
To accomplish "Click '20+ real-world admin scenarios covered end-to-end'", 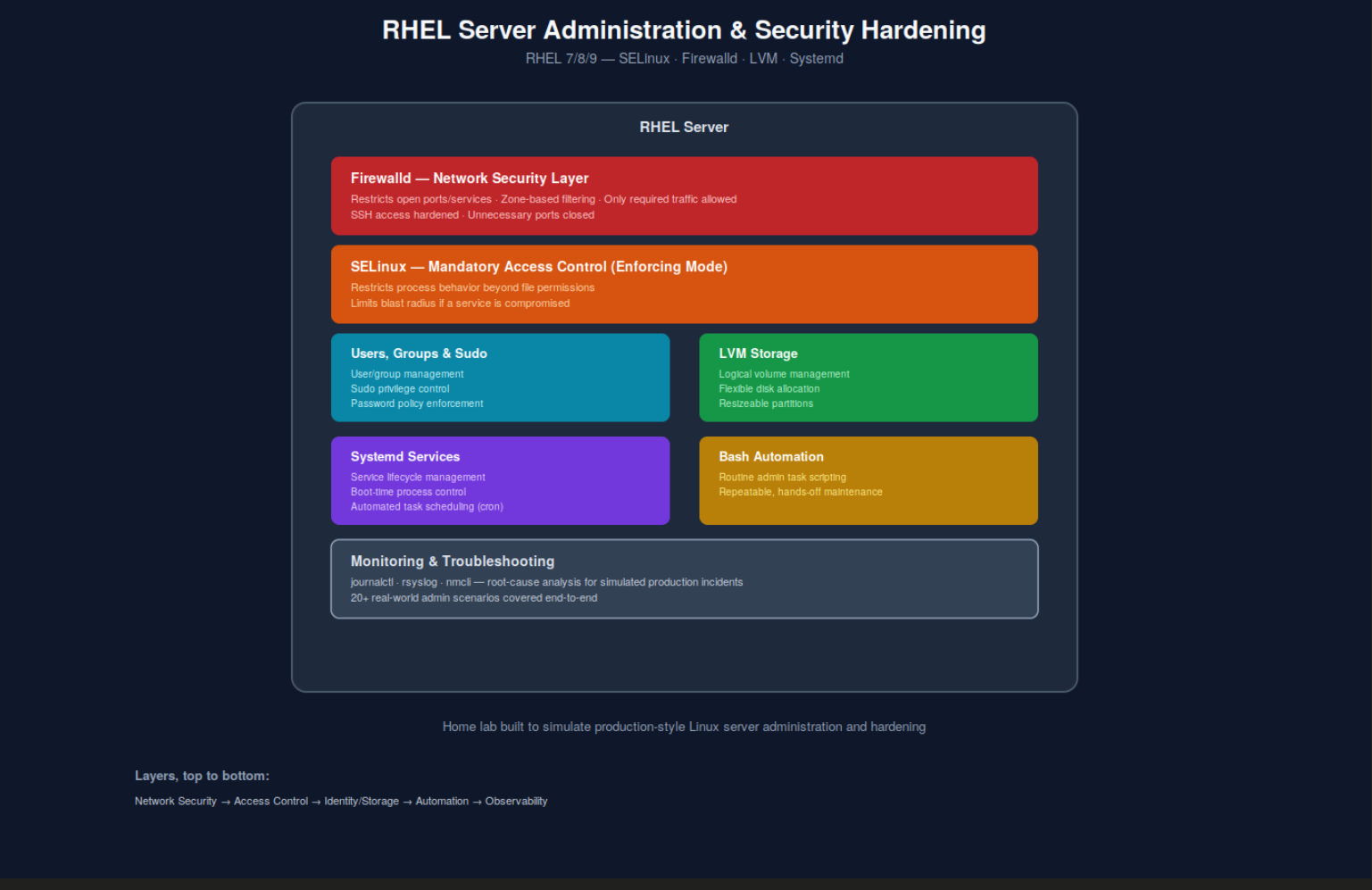I will click(x=474, y=598).
